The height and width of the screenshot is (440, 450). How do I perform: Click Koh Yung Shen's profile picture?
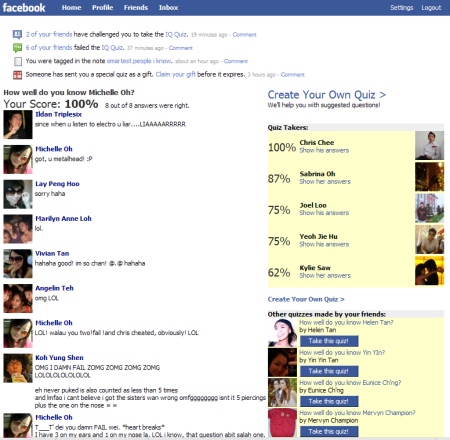[x=18, y=368]
